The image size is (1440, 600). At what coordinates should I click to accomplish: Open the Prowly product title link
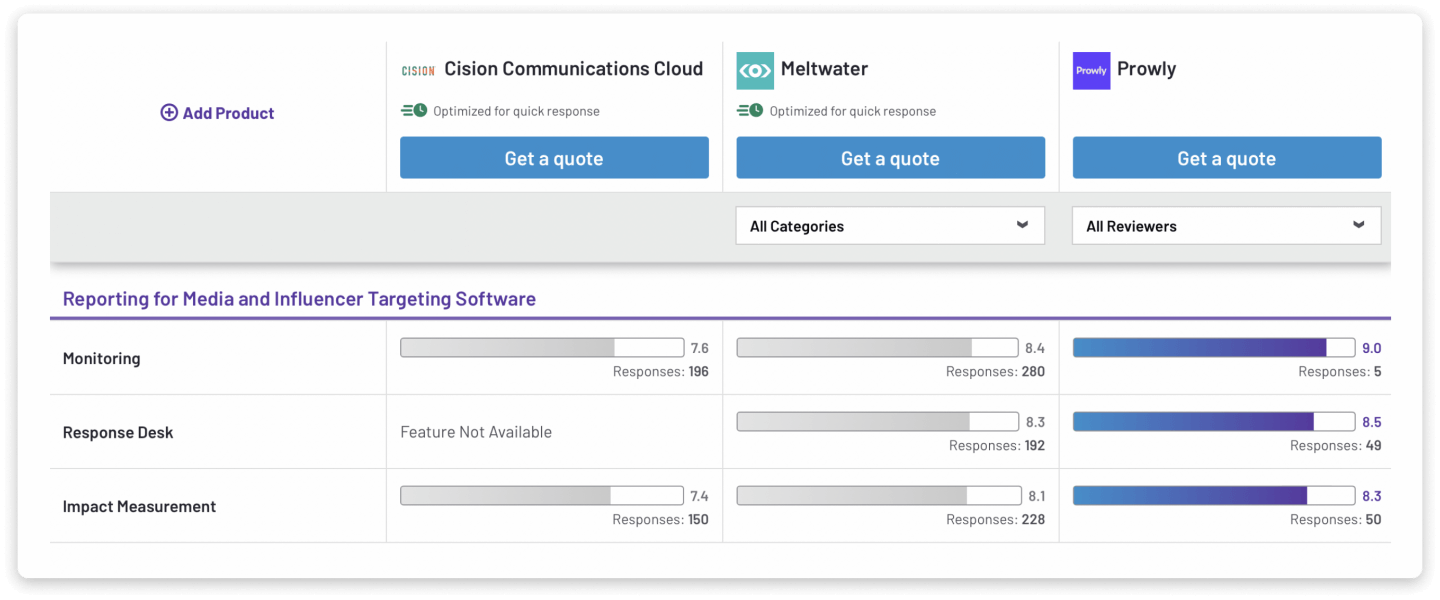point(1146,69)
